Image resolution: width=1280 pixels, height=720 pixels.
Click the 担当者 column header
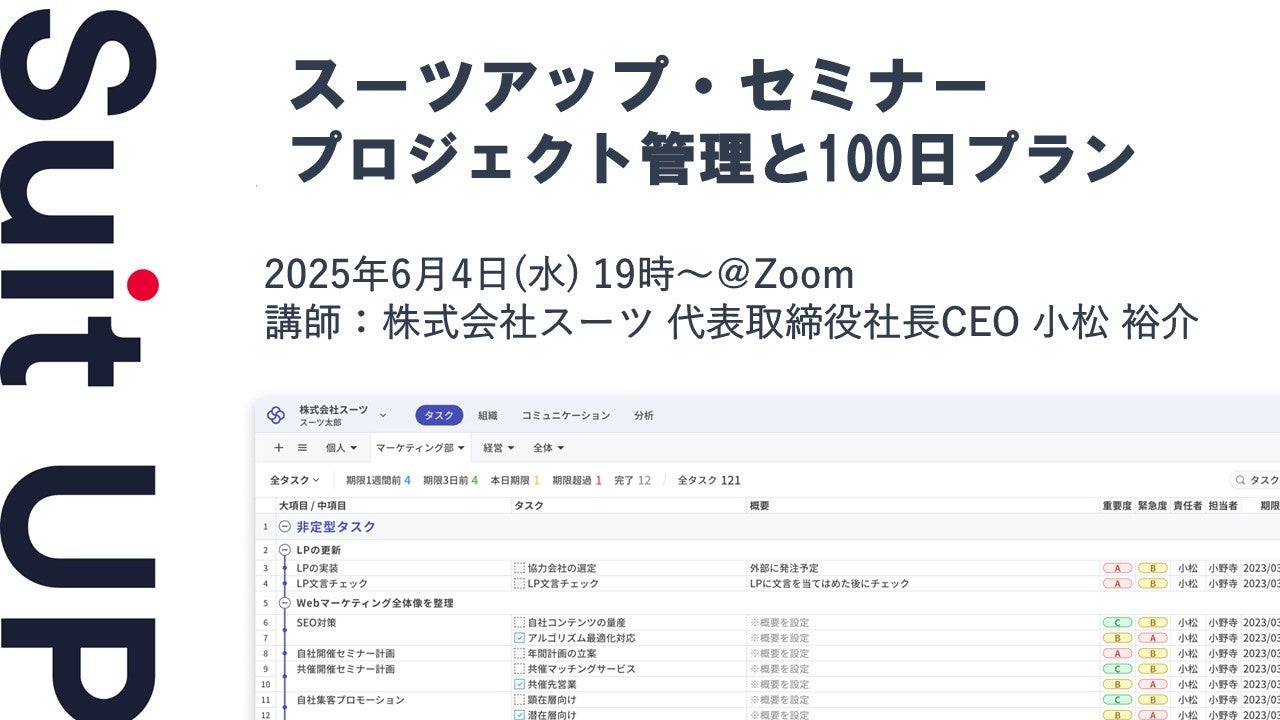(x=1223, y=506)
